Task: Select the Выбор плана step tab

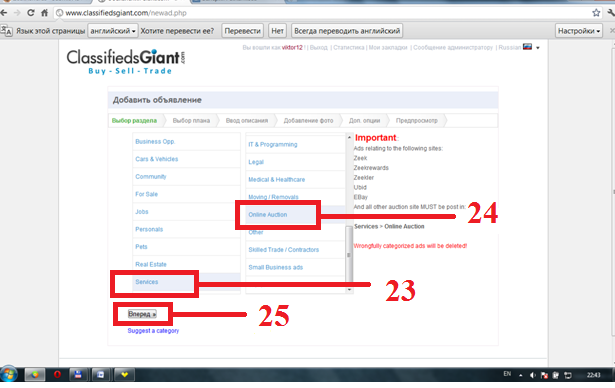Action: 191,120
